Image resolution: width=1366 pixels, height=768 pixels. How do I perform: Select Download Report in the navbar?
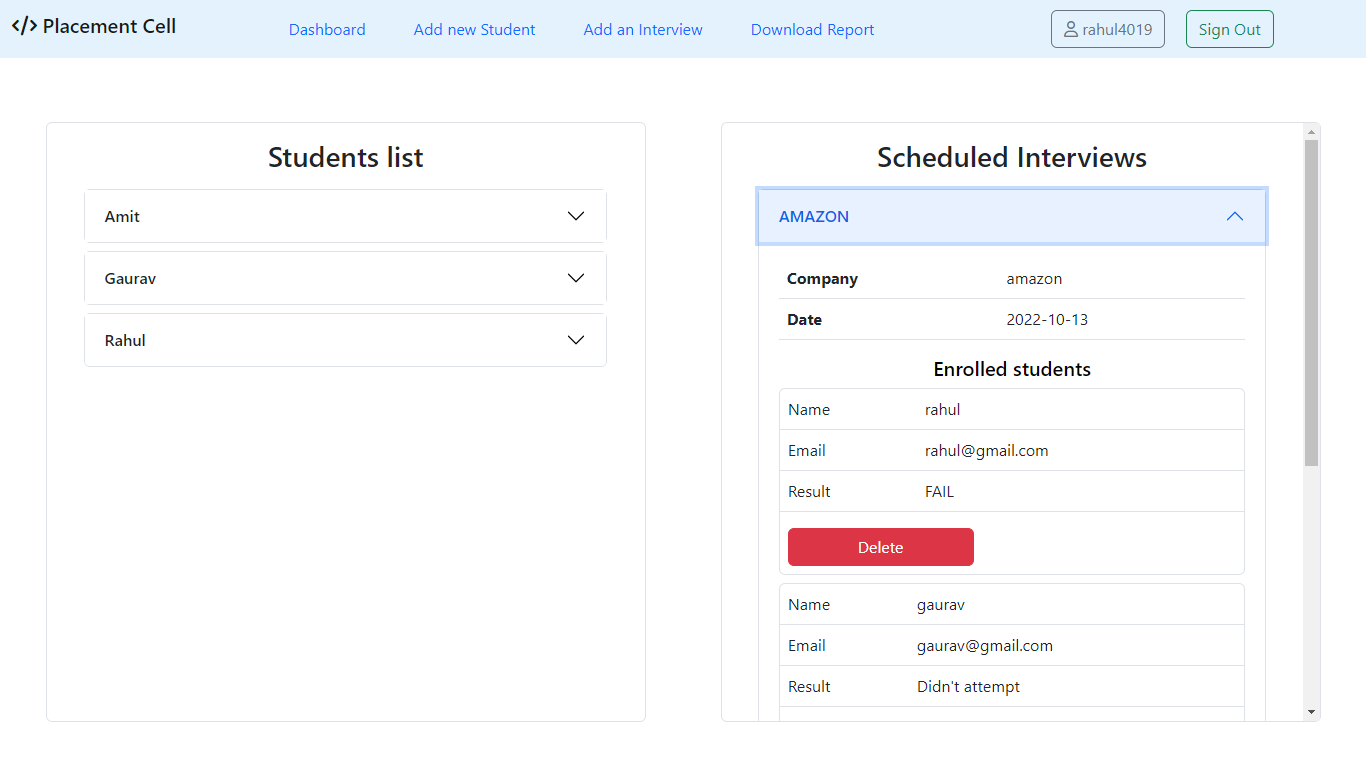coord(812,30)
